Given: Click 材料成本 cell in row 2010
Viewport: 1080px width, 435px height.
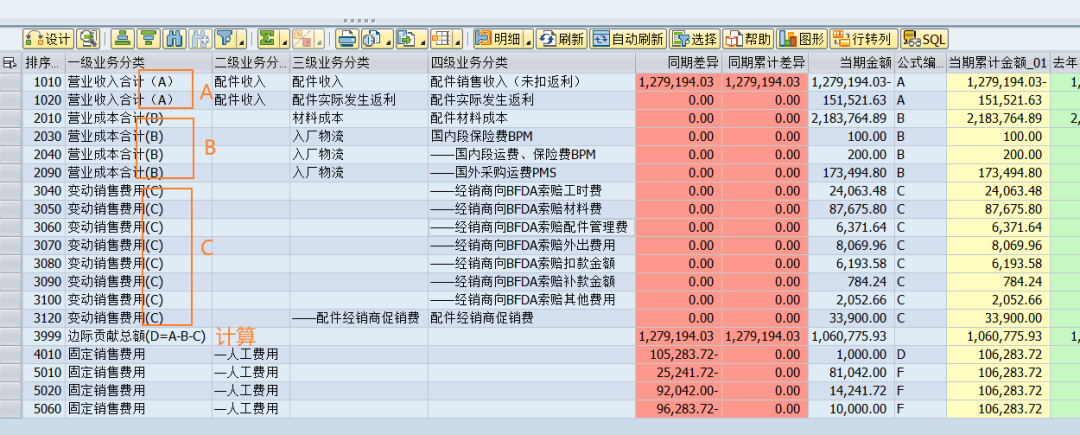Looking at the screenshot, I should (x=359, y=118).
